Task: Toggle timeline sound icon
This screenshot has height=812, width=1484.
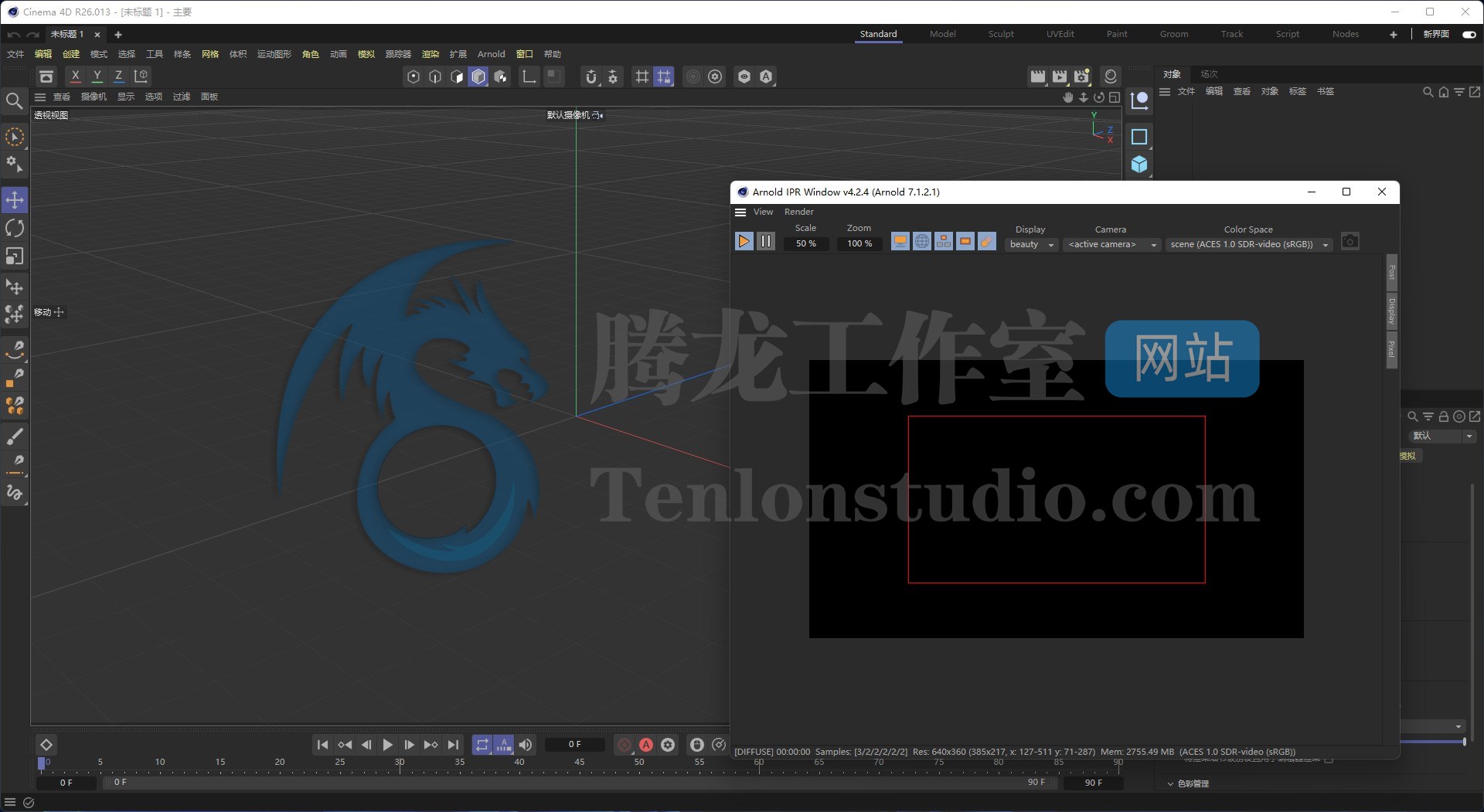Action: click(526, 745)
